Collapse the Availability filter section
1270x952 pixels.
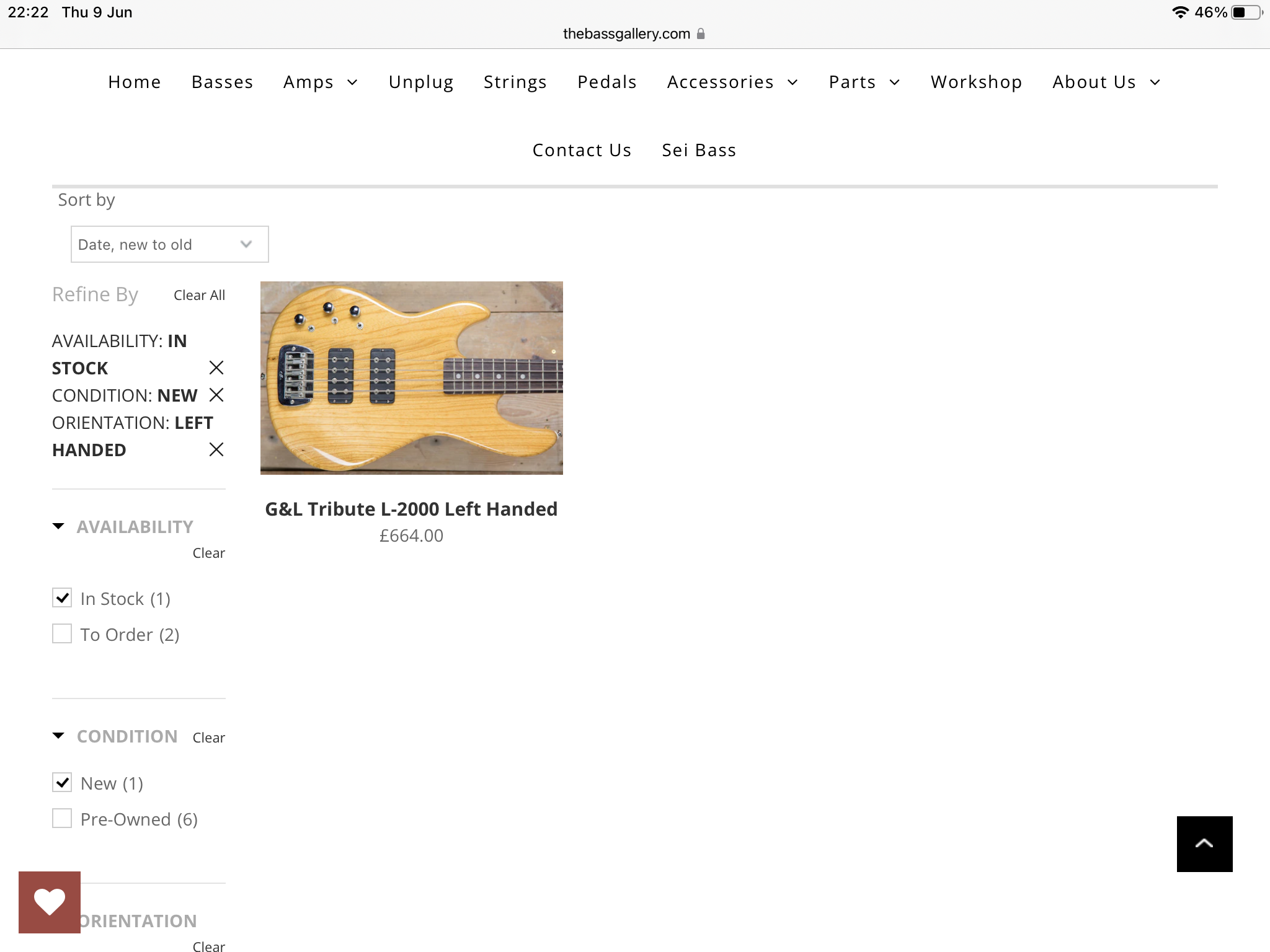click(58, 526)
